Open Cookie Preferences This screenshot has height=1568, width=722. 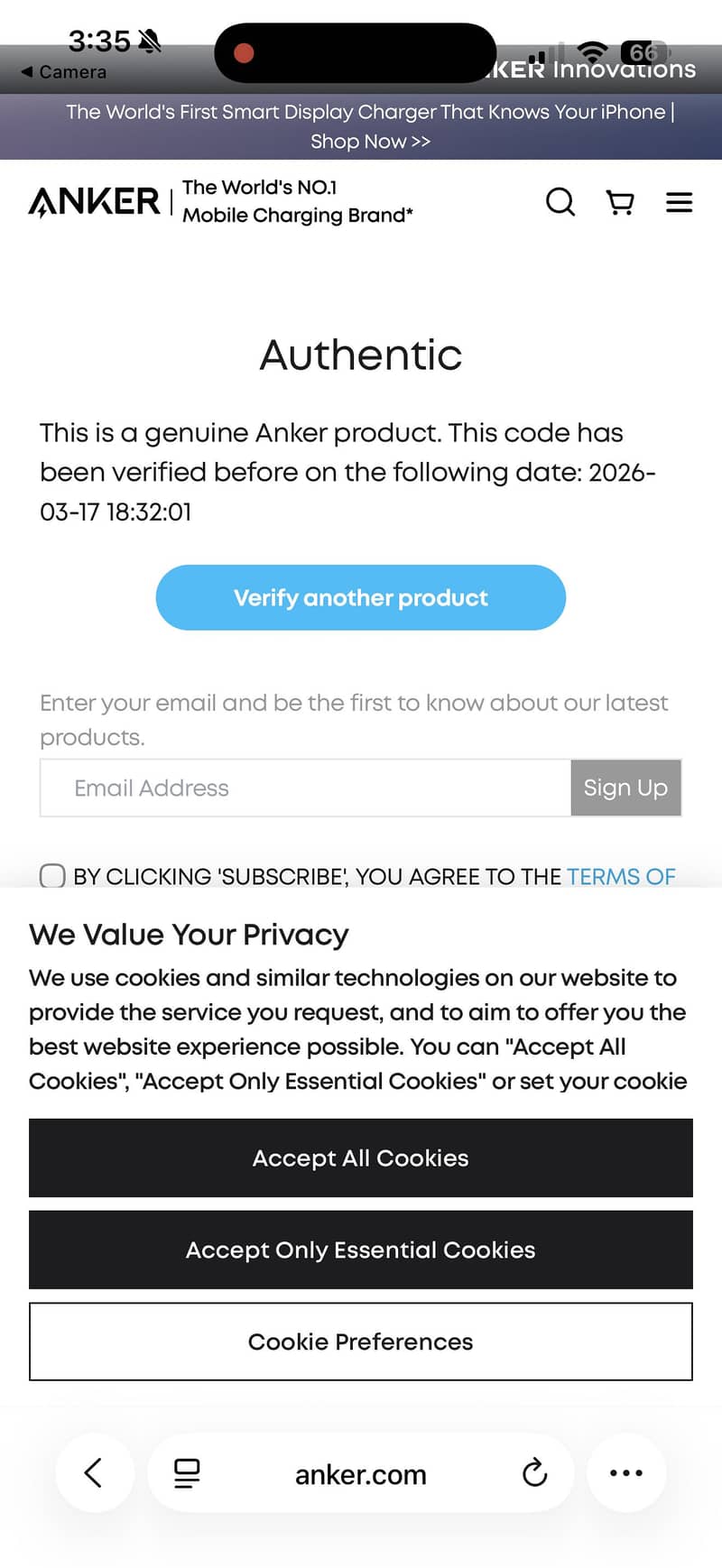pos(361,1342)
